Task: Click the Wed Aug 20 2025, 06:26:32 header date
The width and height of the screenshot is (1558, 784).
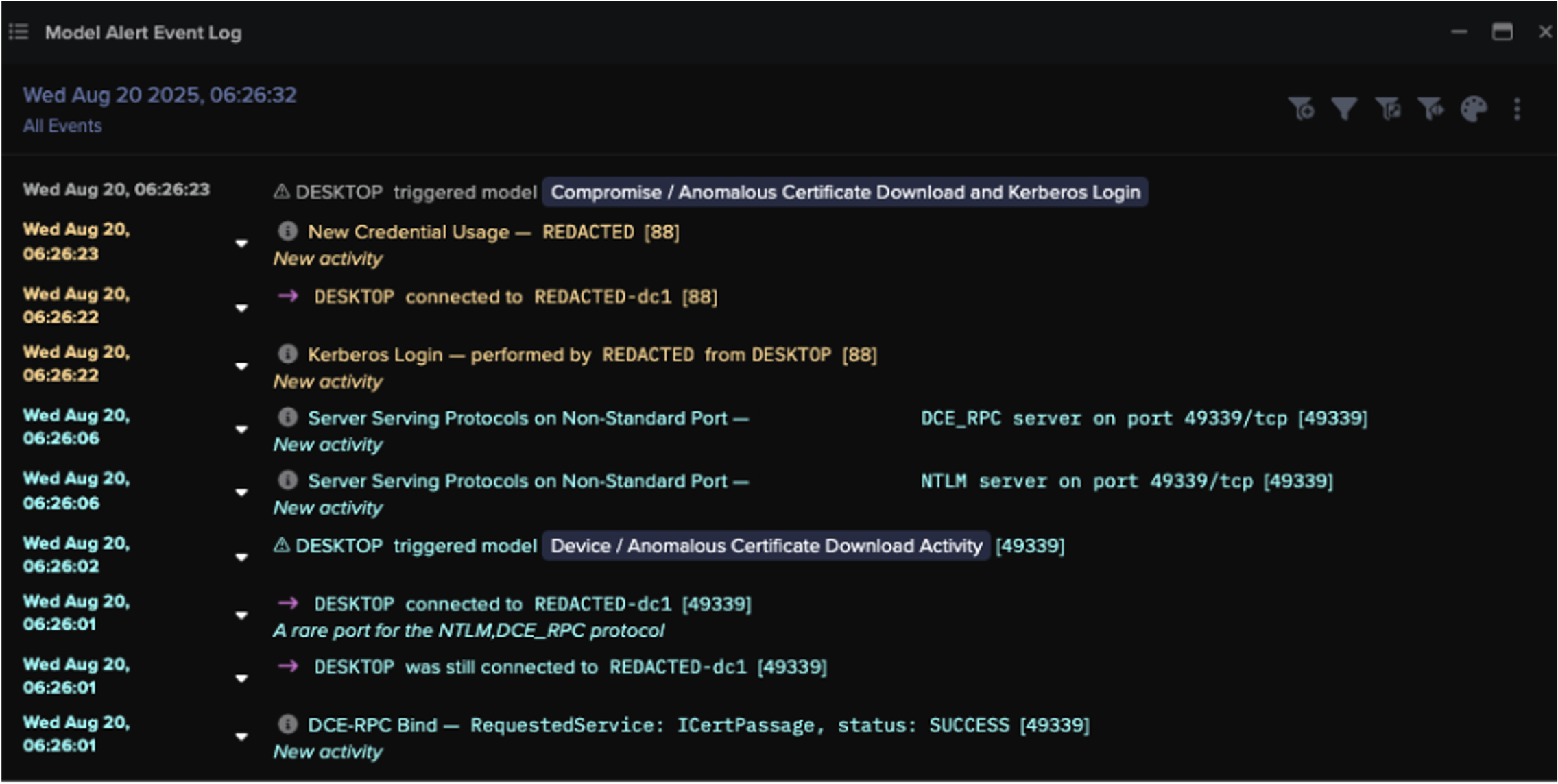Action: [x=160, y=95]
